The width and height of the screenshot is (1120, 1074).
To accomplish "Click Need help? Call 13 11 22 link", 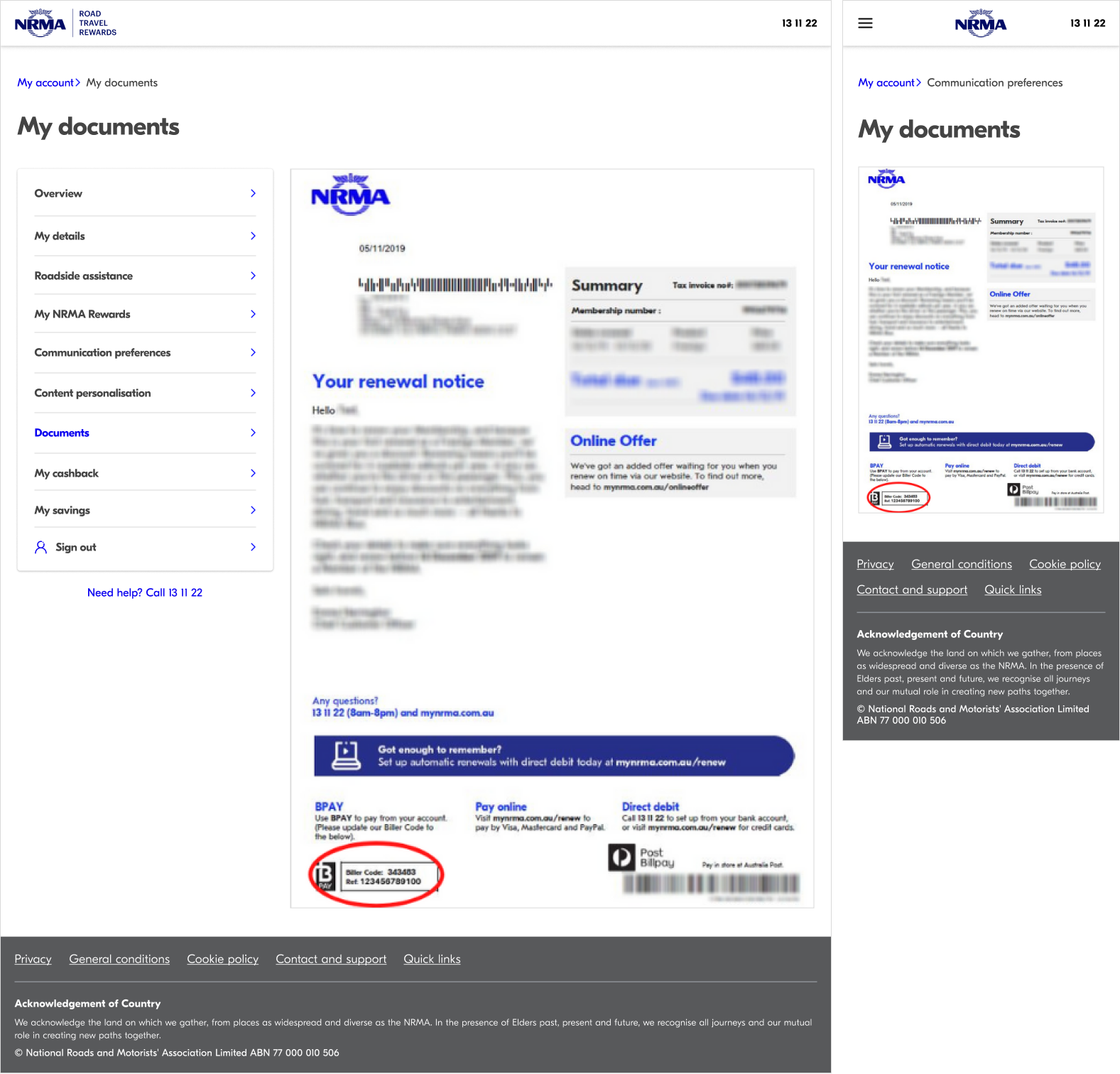I will click(x=145, y=592).
